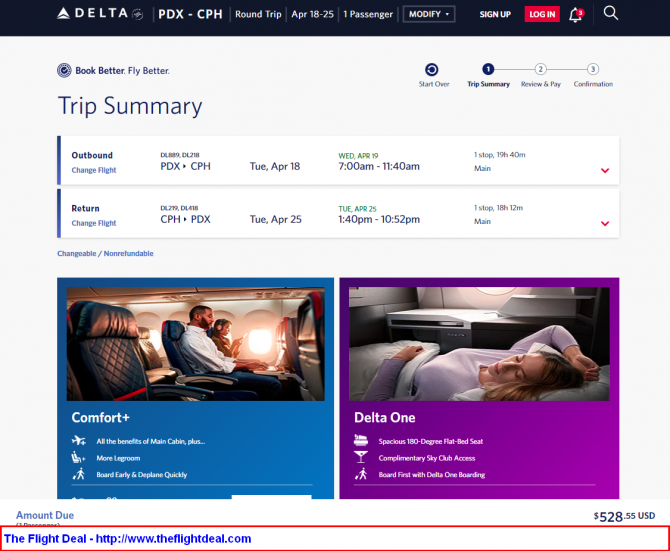Click Change Flight under Return

(x=94, y=223)
